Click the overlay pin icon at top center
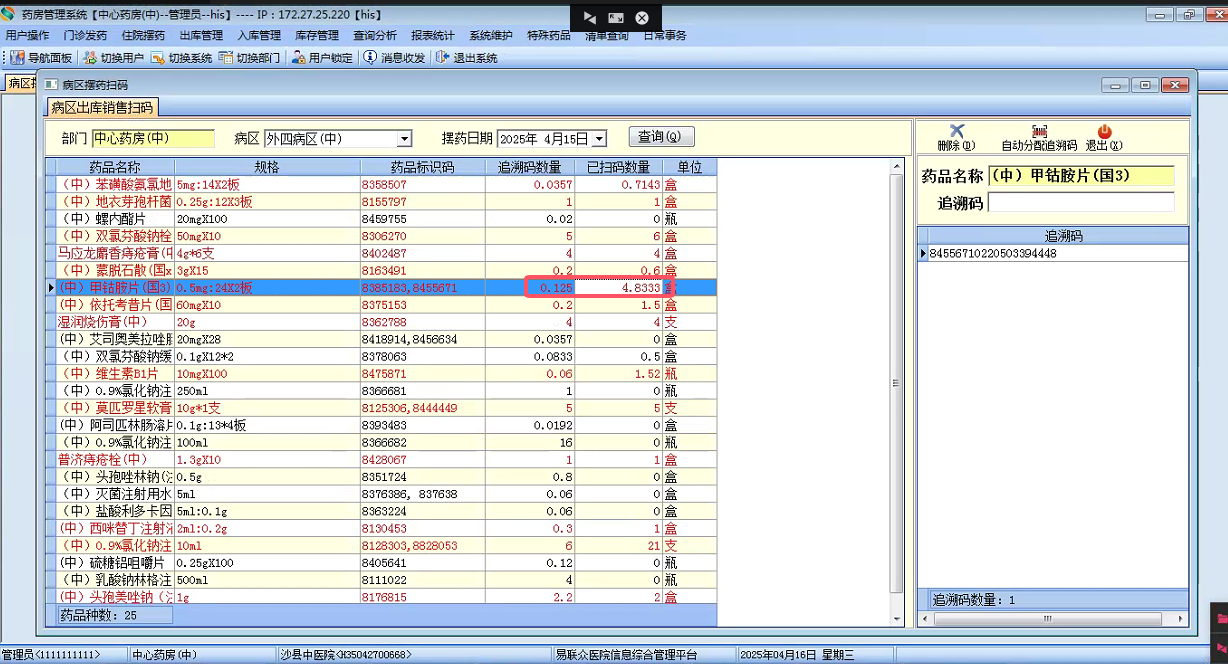The width and height of the screenshot is (1228, 664). (590, 18)
